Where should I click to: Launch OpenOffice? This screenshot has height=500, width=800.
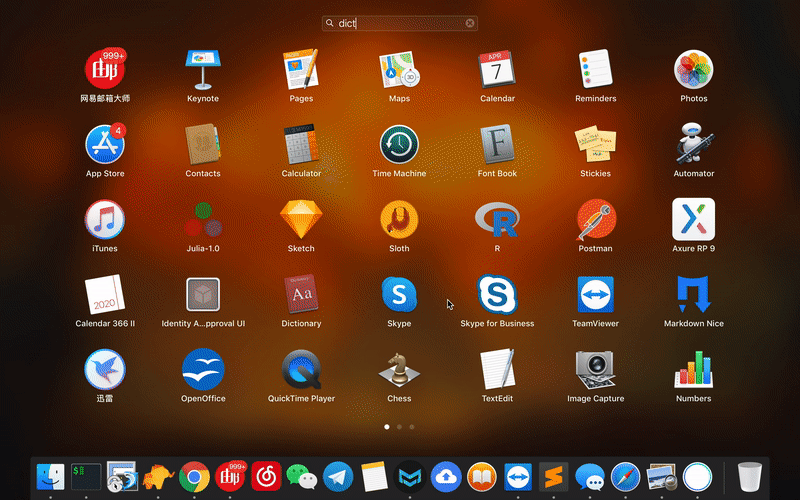click(203, 369)
